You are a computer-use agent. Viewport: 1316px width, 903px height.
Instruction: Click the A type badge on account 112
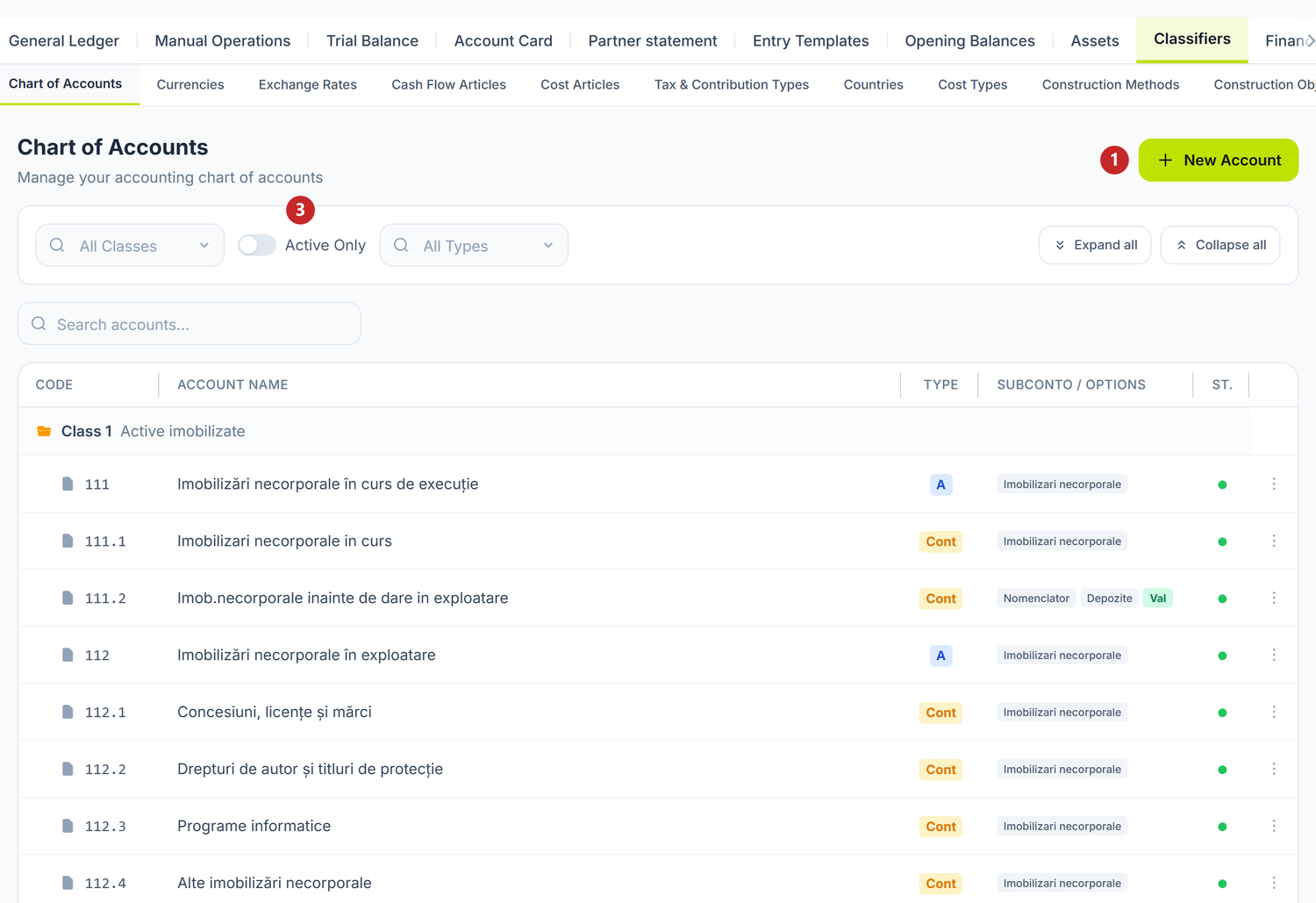[x=941, y=656]
